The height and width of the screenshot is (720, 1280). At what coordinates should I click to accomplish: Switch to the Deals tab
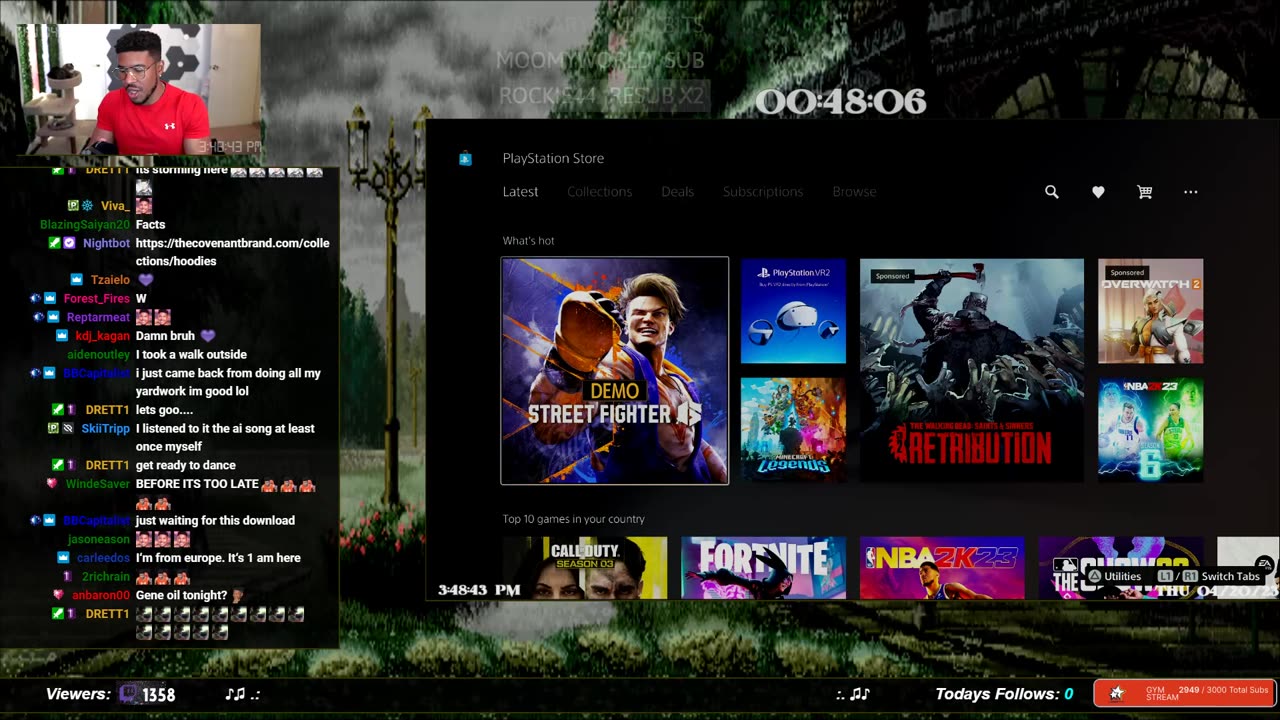677,192
